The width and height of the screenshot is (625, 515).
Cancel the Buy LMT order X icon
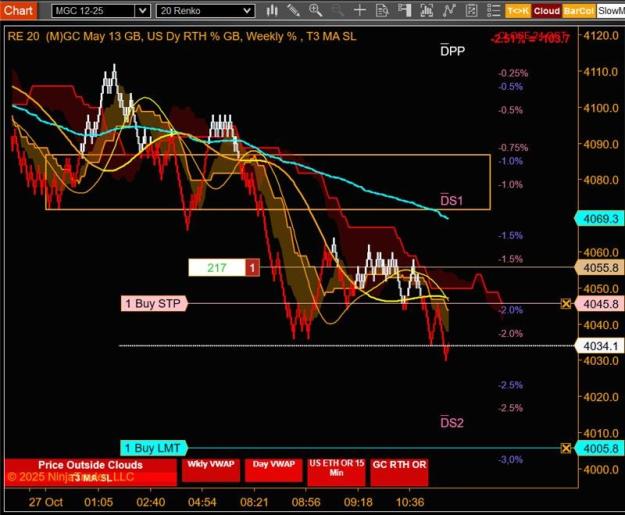[566, 448]
